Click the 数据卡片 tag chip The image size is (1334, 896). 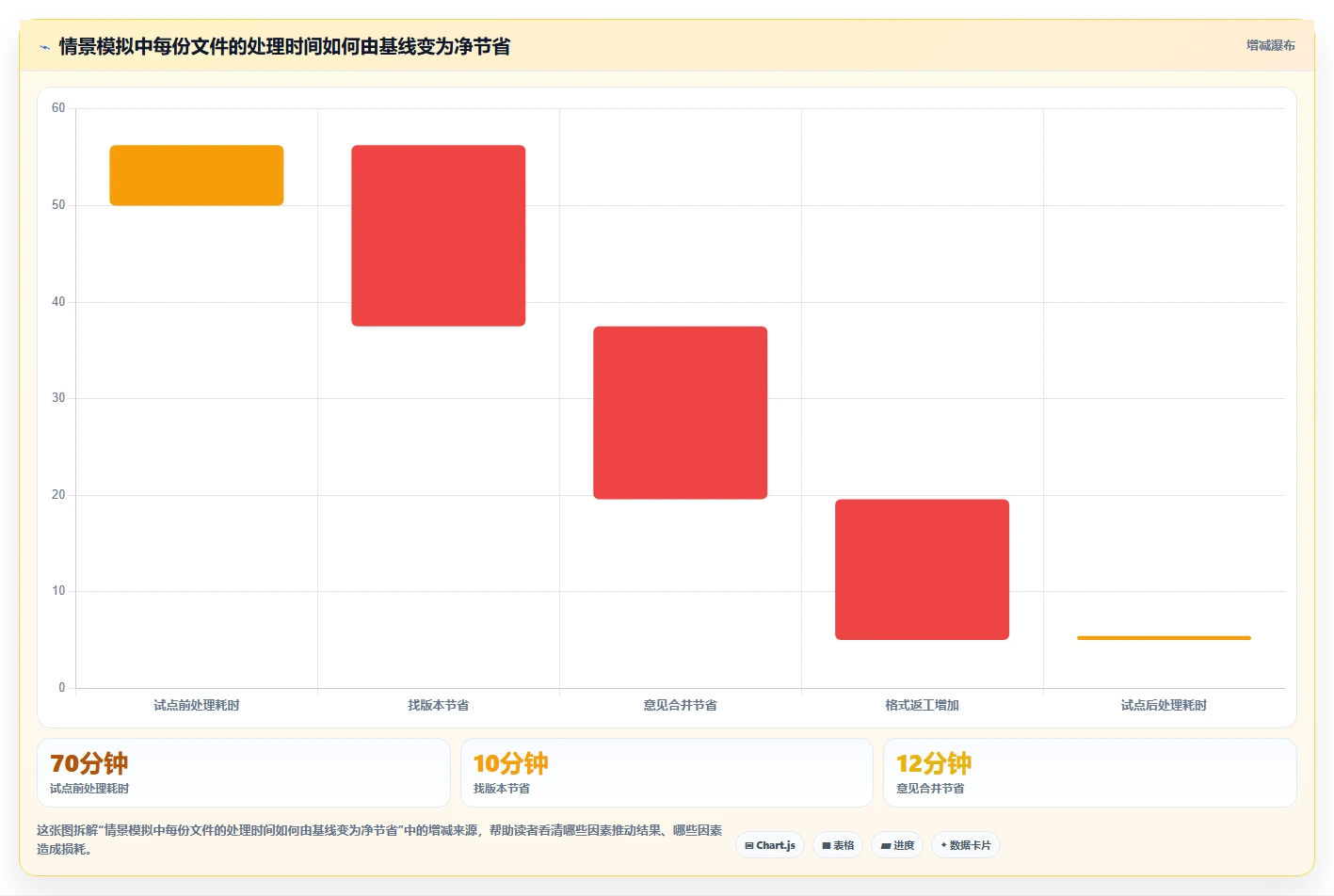pyautogui.click(x=966, y=845)
